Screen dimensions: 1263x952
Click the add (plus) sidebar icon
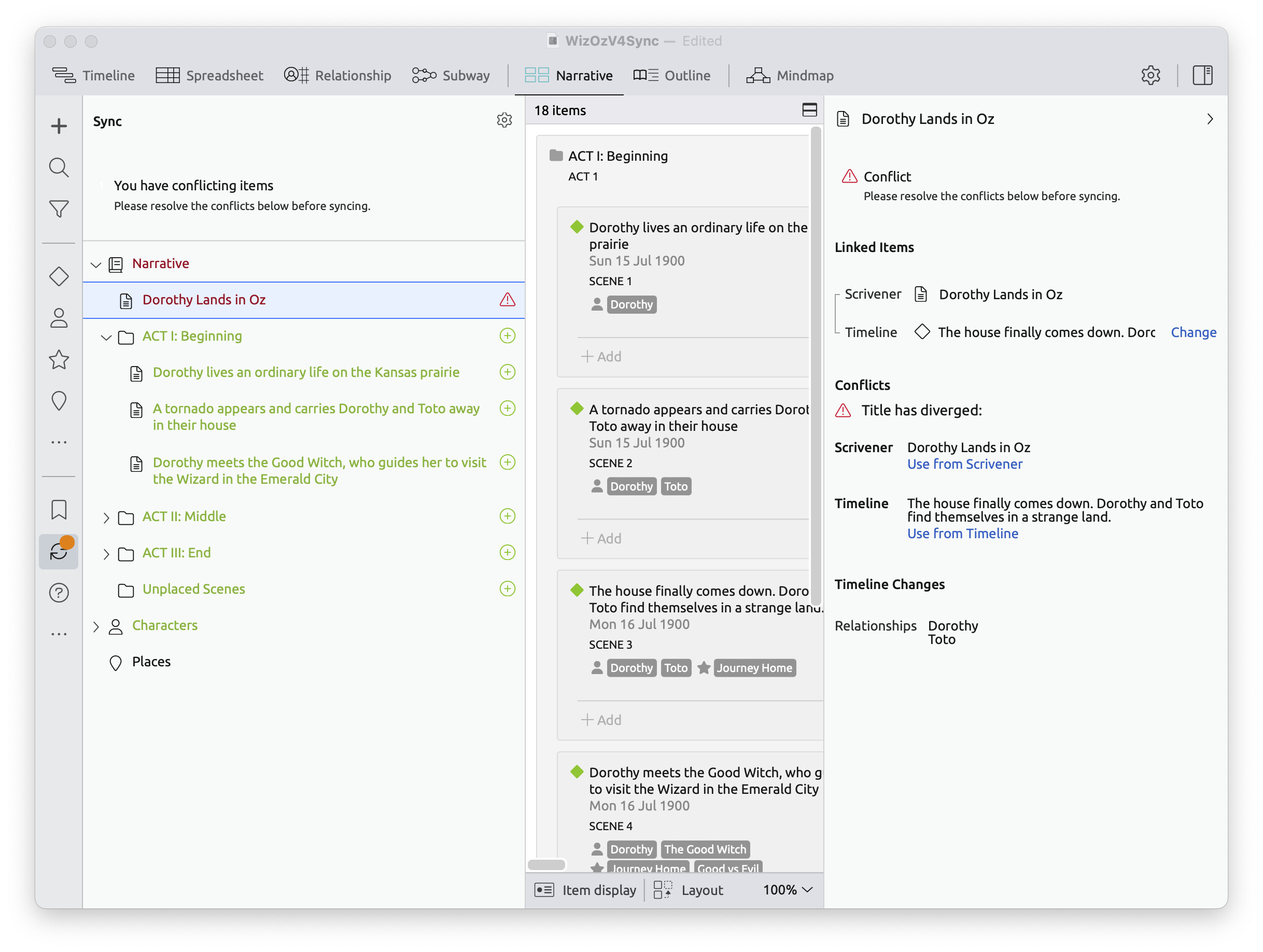[x=59, y=125]
